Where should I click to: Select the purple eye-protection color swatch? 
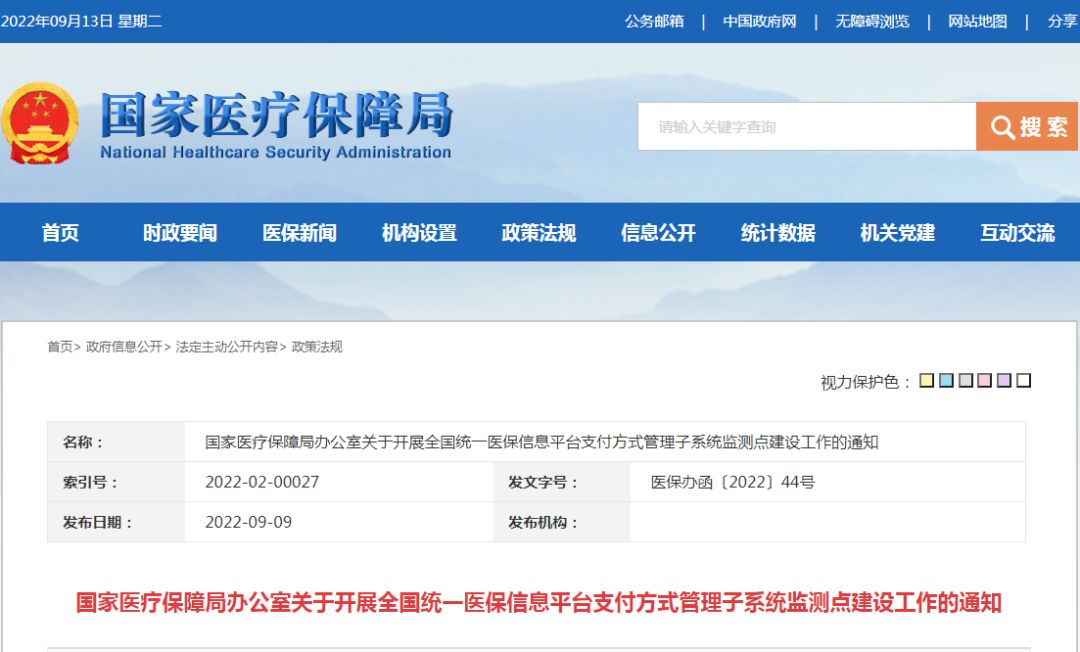tap(1004, 380)
